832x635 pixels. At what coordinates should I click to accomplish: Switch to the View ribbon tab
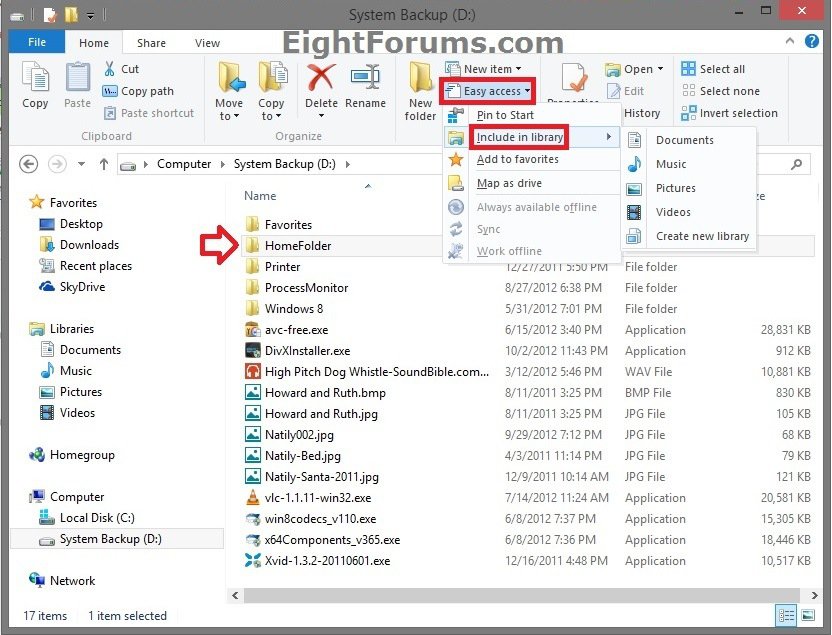207,43
